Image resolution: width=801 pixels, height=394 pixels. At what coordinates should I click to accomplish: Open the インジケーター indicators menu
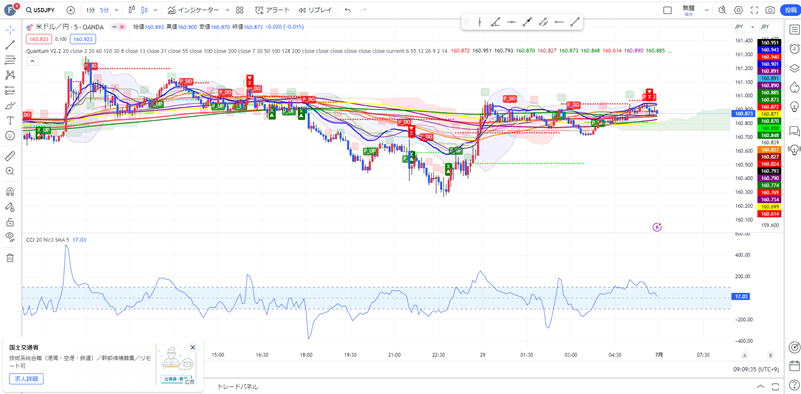point(193,10)
